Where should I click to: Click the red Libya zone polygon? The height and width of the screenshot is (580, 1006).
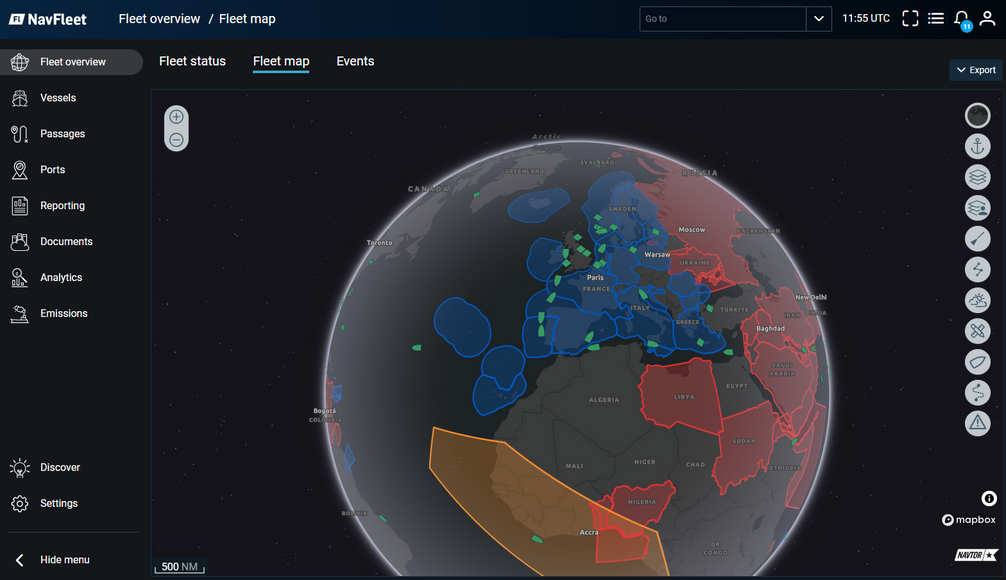click(x=680, y=398)
